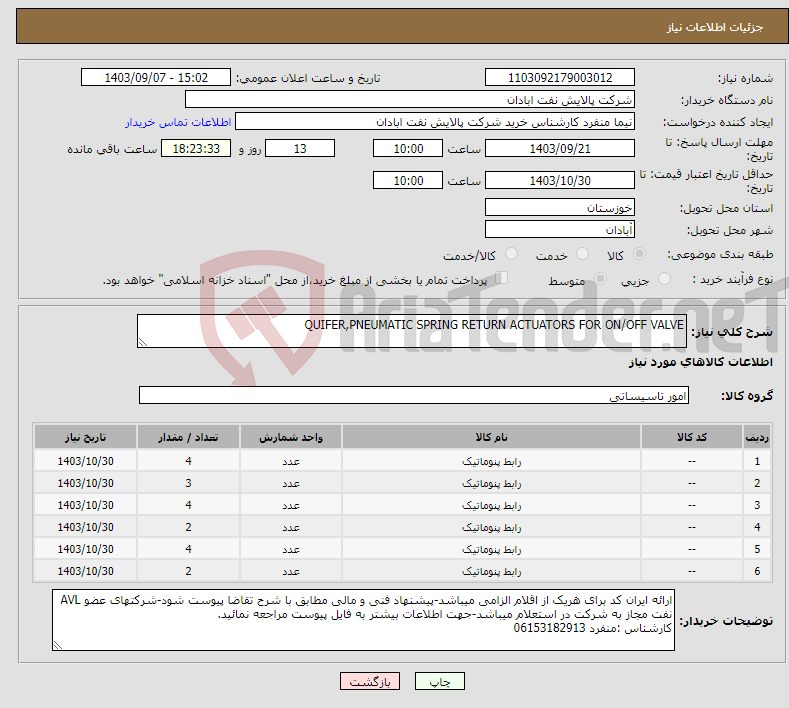Select the کالا radio button

pos(639,254)
